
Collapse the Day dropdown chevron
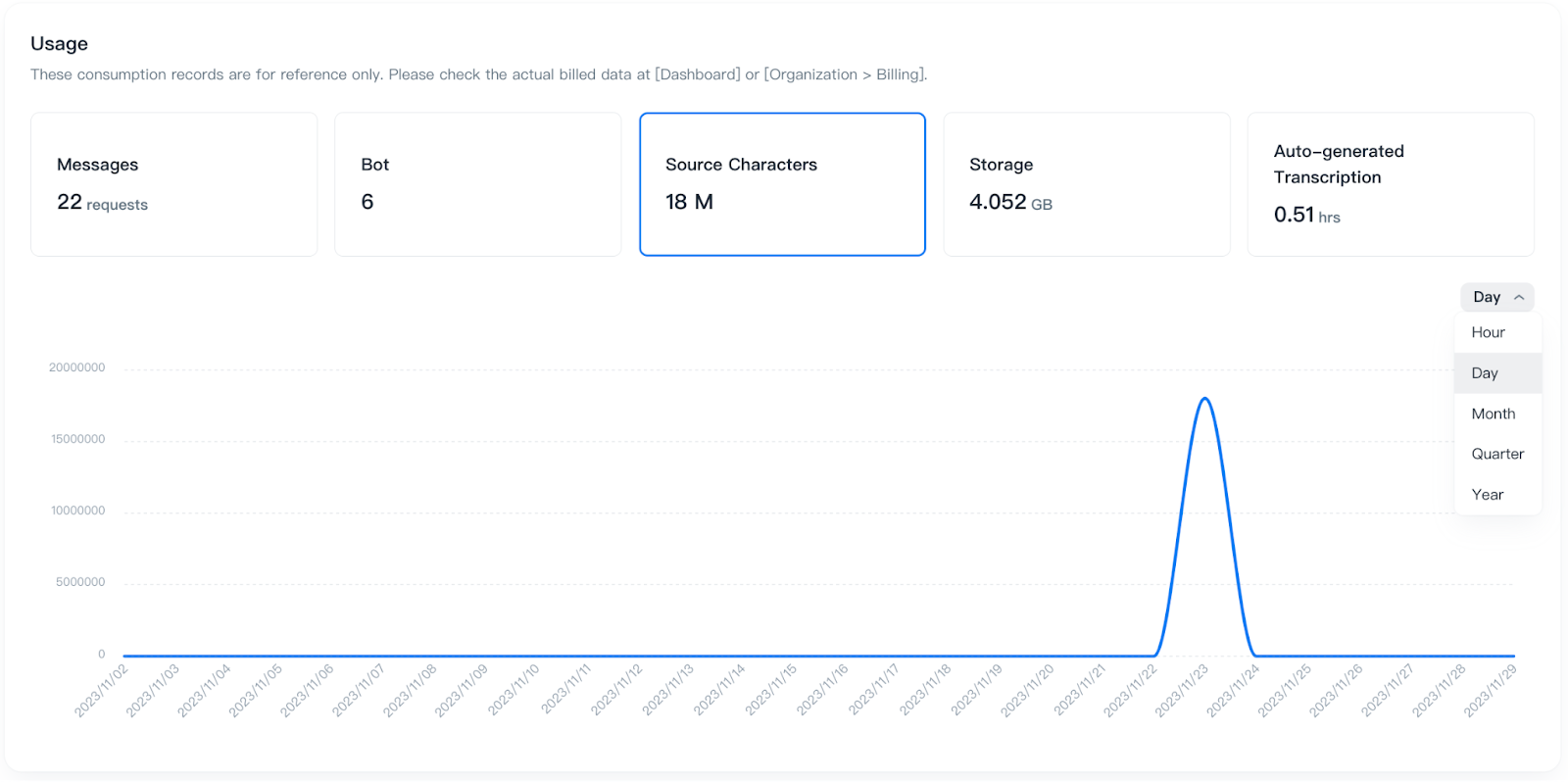pos(1518,298)
